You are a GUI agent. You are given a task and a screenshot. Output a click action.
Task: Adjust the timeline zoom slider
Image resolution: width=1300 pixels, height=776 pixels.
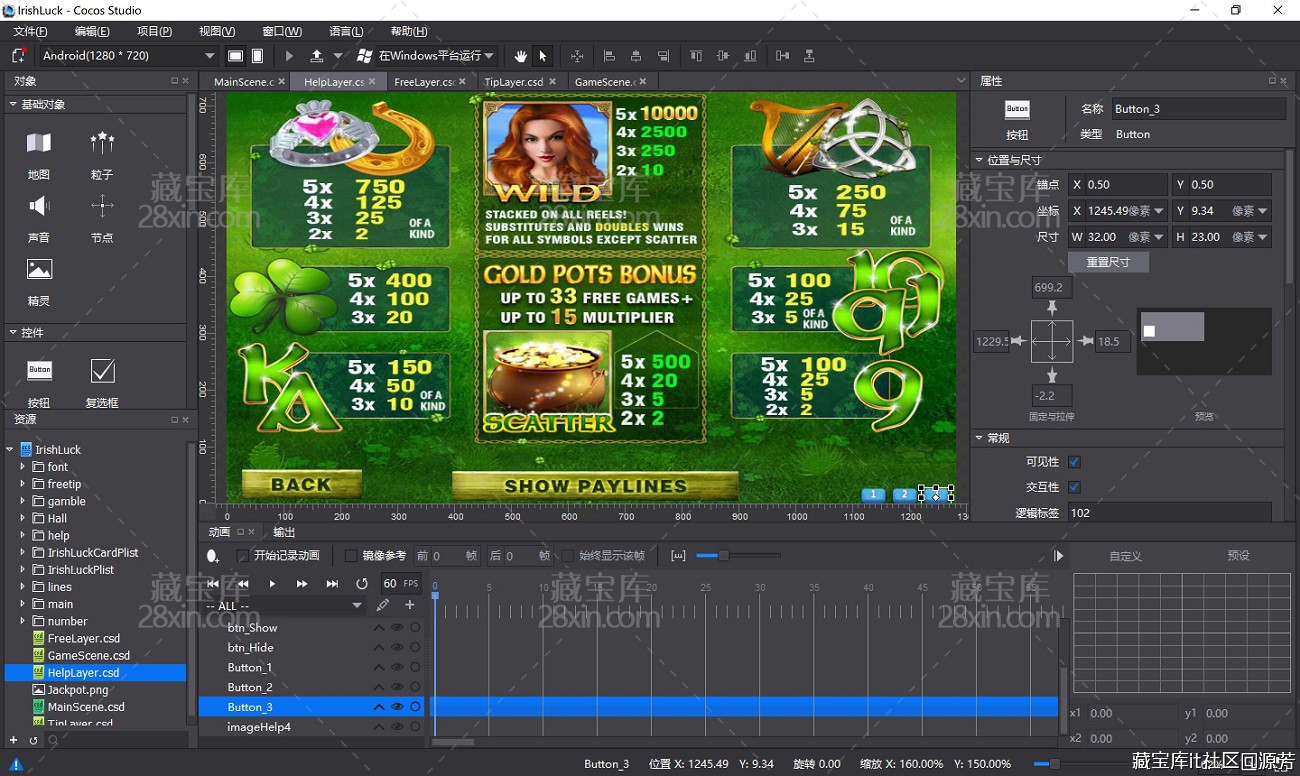pos(723,556)
